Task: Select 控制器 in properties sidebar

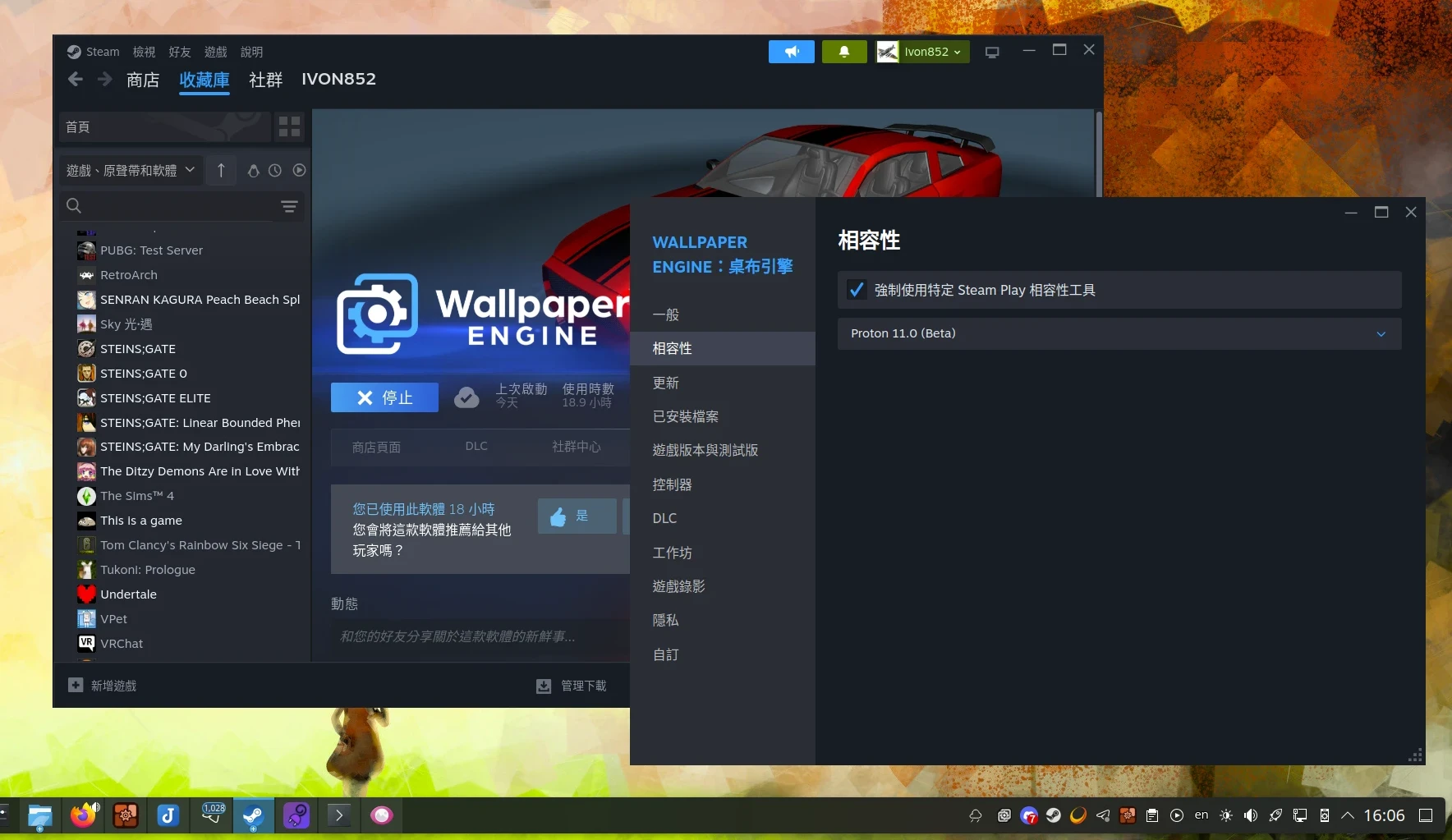Action: [723, 484]
